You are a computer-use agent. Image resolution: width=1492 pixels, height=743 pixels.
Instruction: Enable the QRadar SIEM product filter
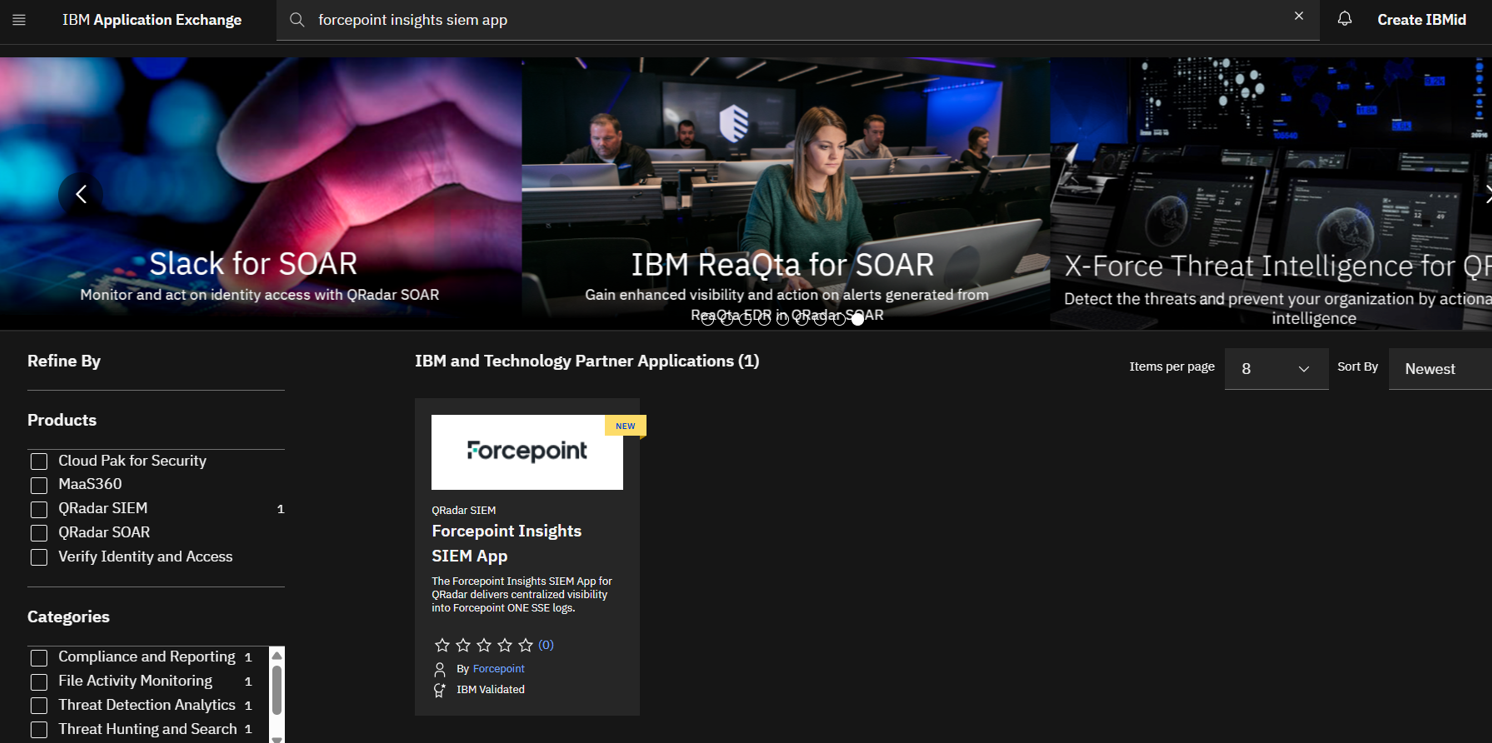tap(39, 509)
